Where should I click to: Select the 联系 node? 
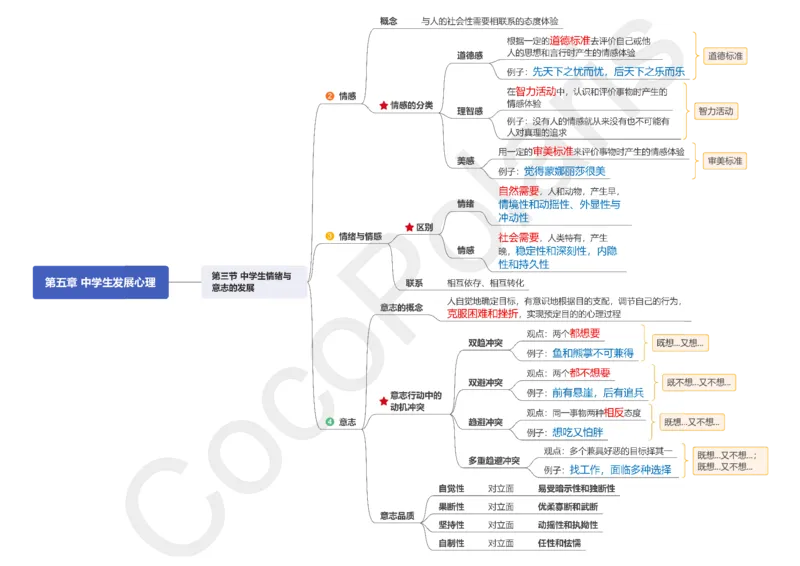pyautogui.click(x=414, y=283)
